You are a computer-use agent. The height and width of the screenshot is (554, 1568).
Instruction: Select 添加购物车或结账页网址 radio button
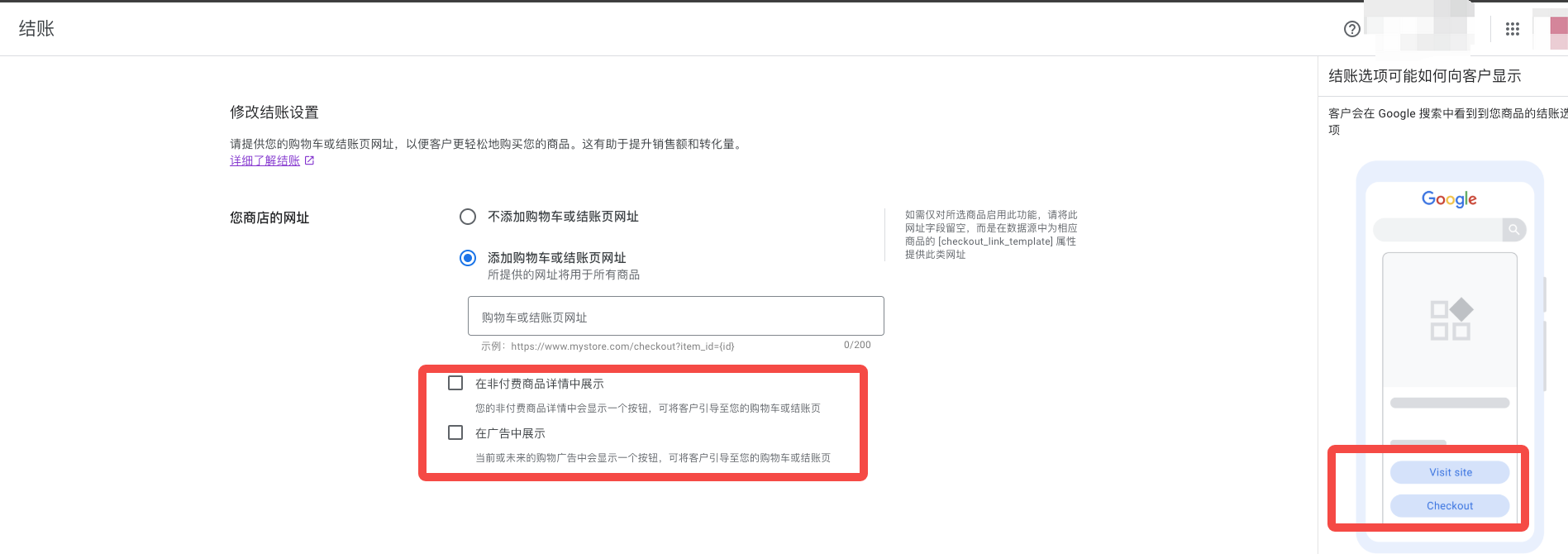click(468, 258)
